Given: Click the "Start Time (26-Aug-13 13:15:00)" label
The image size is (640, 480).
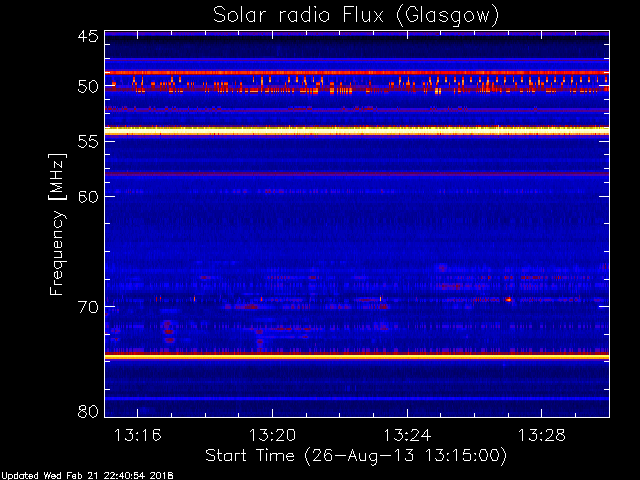Looking at the screenshot, I should coord(356,456).
